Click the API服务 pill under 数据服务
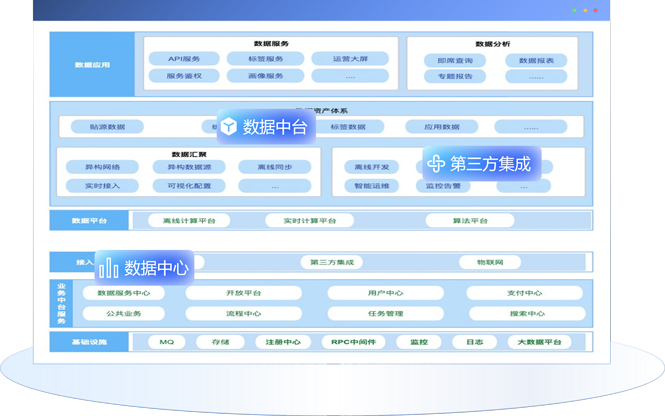 [184, 59]
